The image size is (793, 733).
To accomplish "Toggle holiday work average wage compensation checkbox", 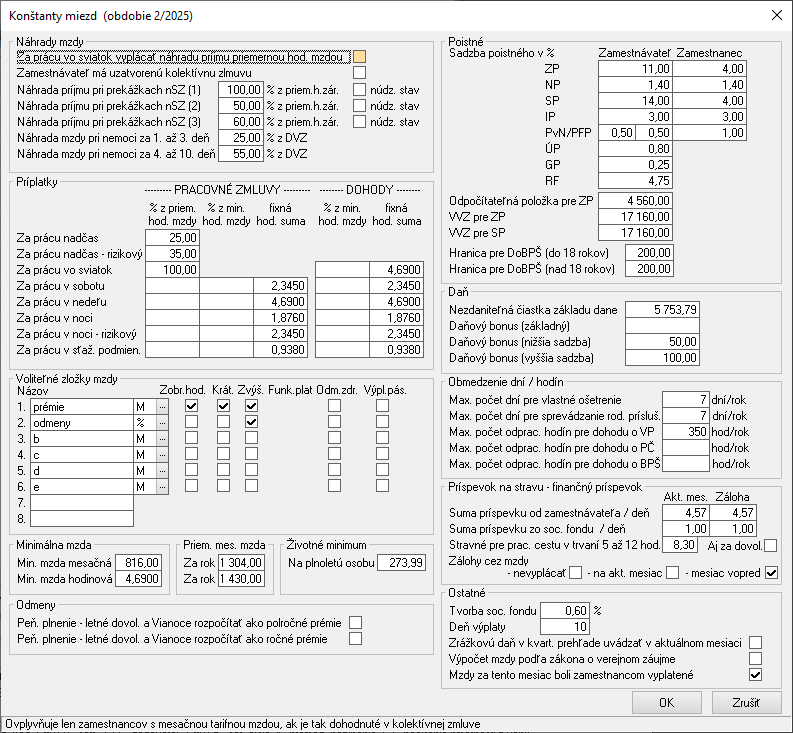I will [360, 56].
